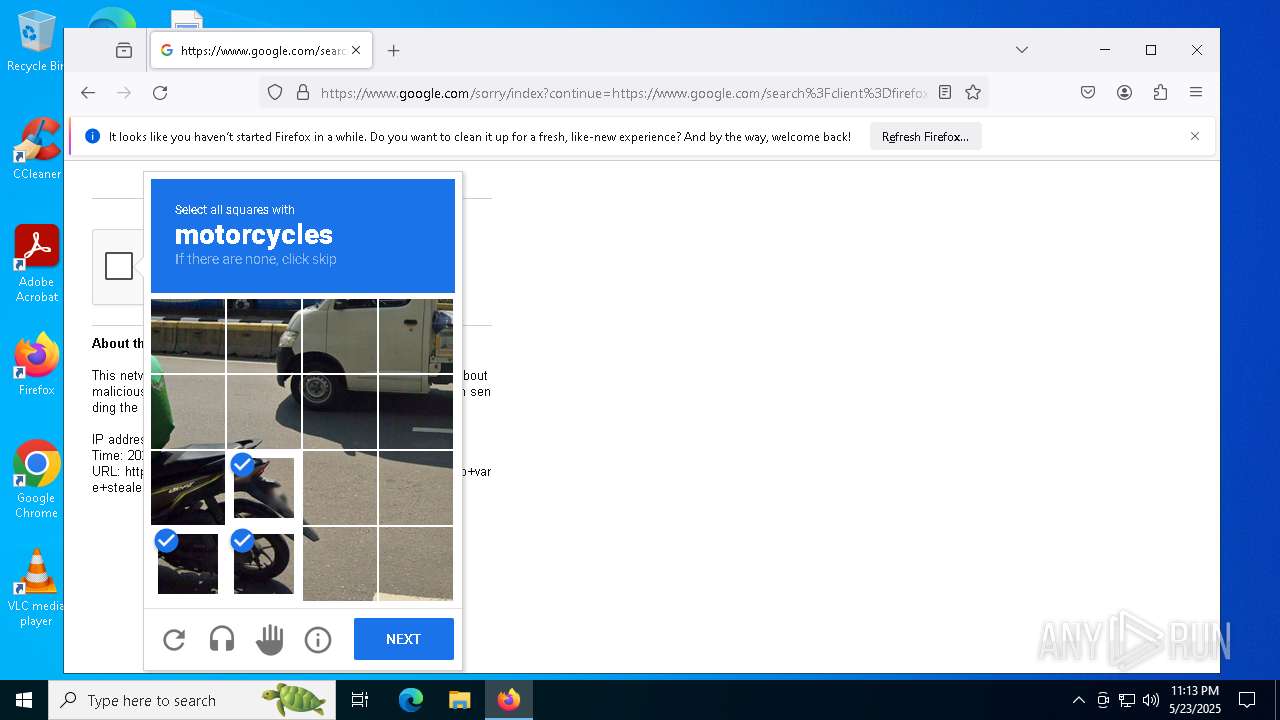Reload the current page
The height and width of the screenshot is (720, 1280).
click(160, 93)
